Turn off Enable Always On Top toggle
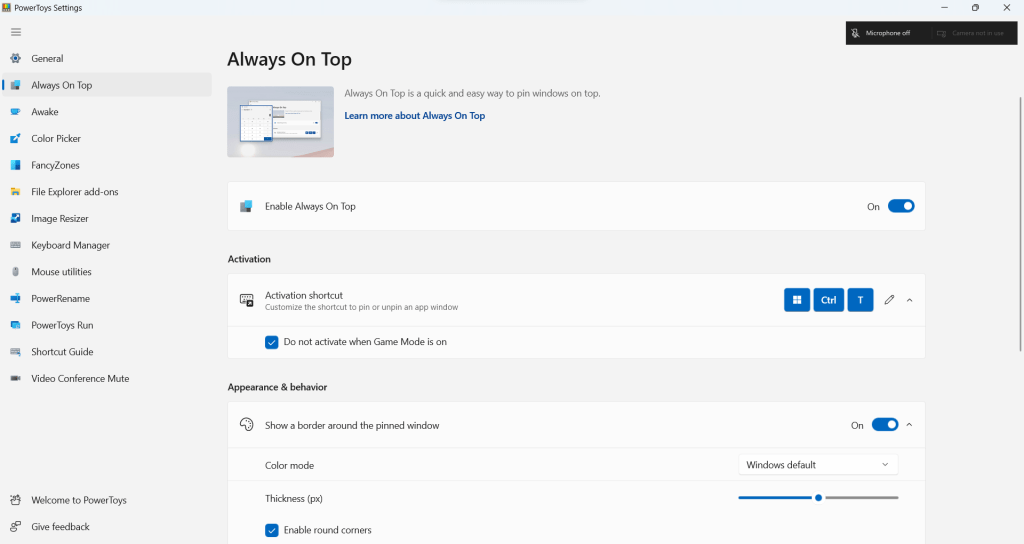The image size is (1024, 544). click(901, 206)
